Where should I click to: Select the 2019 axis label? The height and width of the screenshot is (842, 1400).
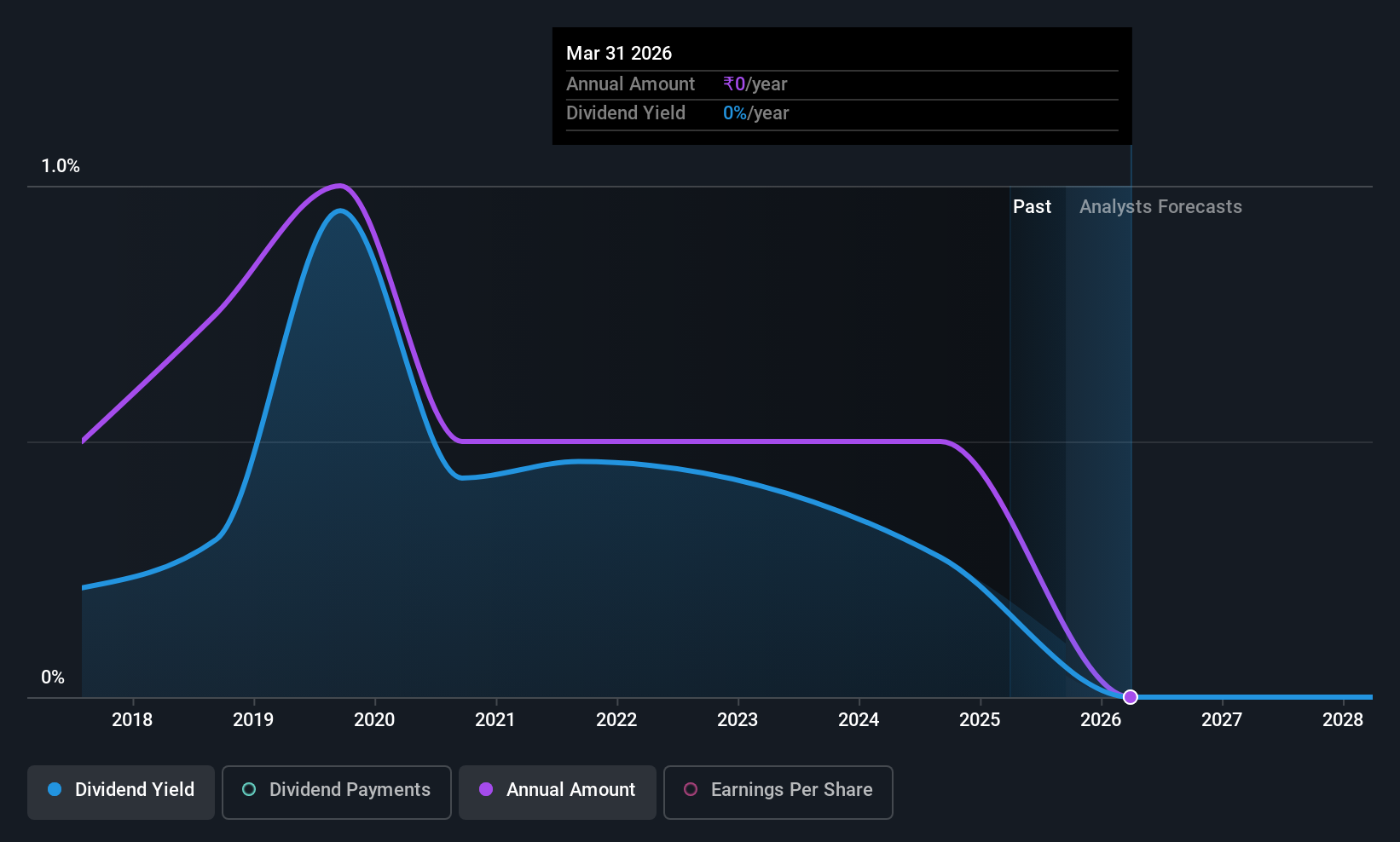[x=253, y=720]
